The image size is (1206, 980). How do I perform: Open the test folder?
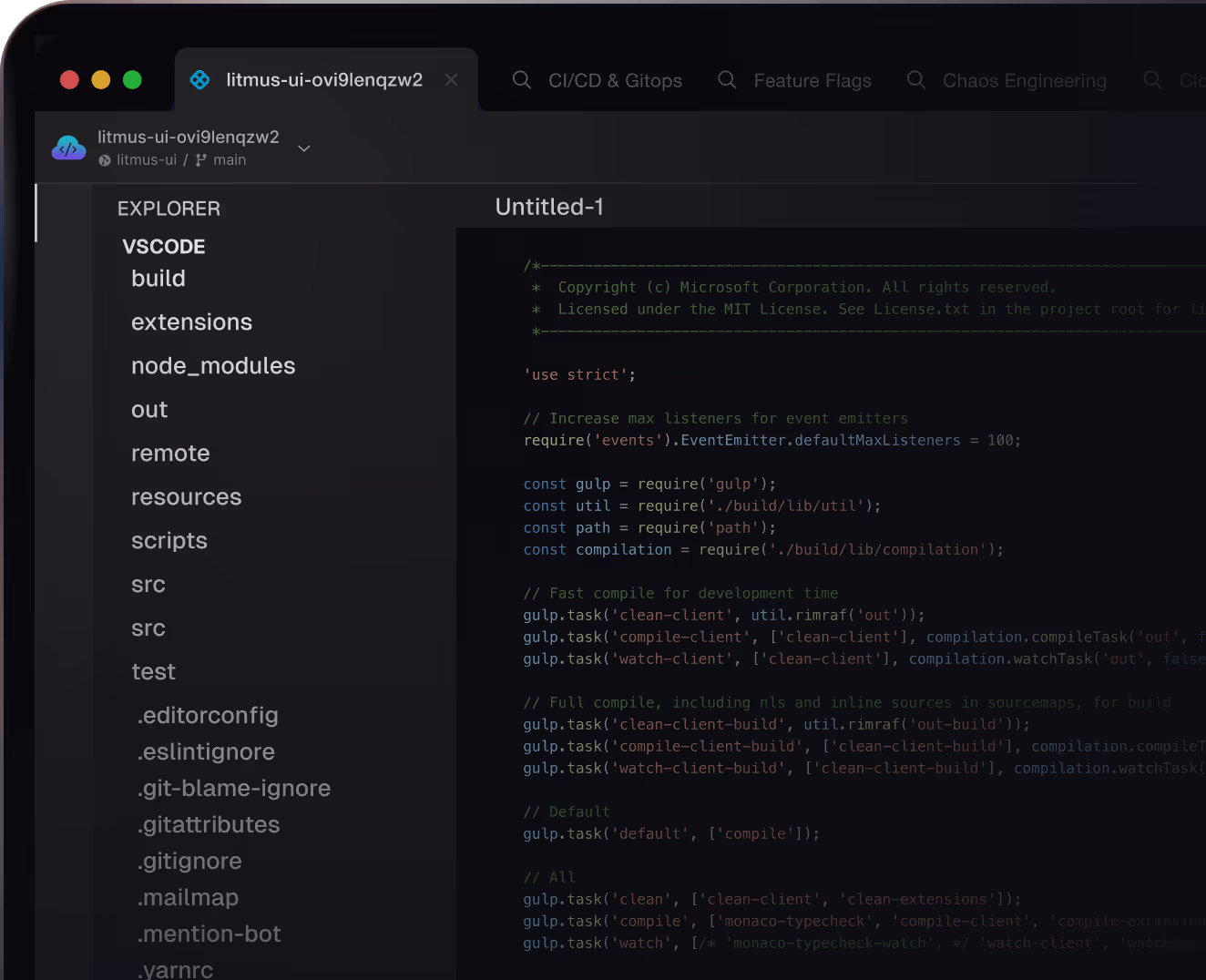click(x=153, y=672)
